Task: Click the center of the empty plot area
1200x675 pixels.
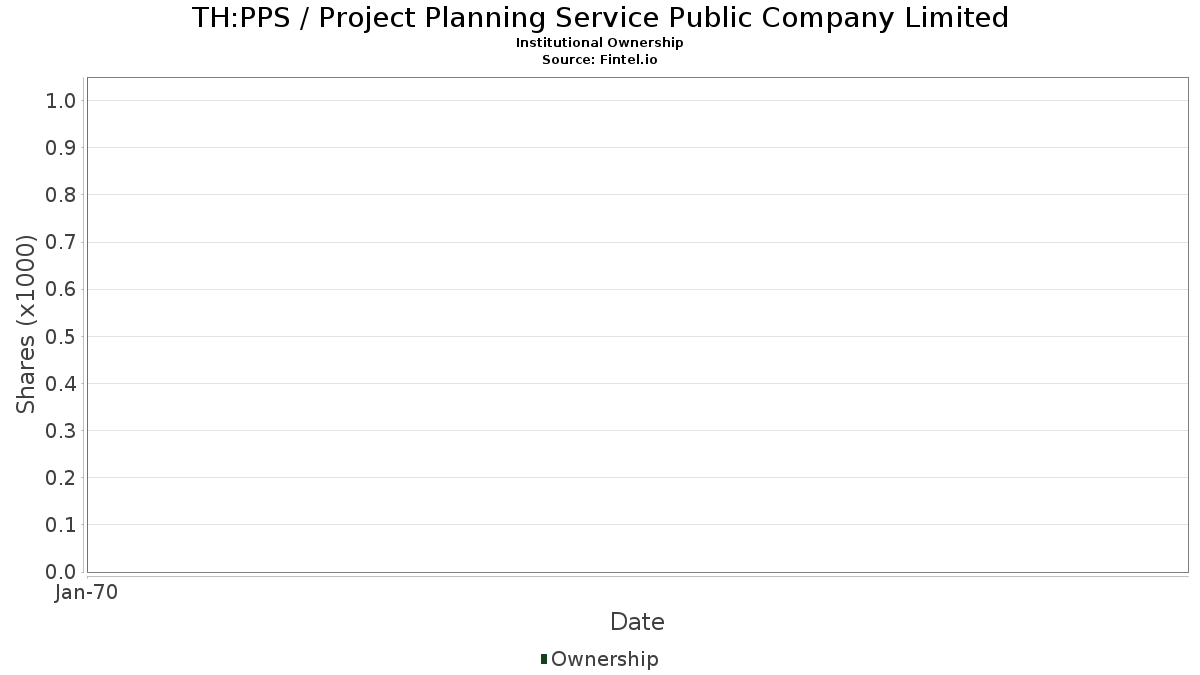Action: coord(637,325)
